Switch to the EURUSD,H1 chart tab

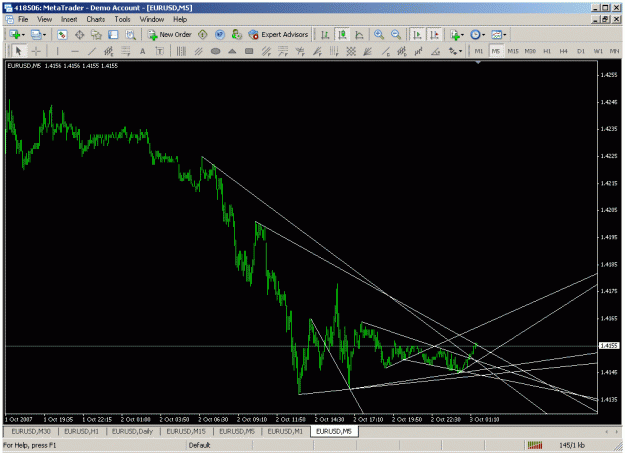point(81,431)
